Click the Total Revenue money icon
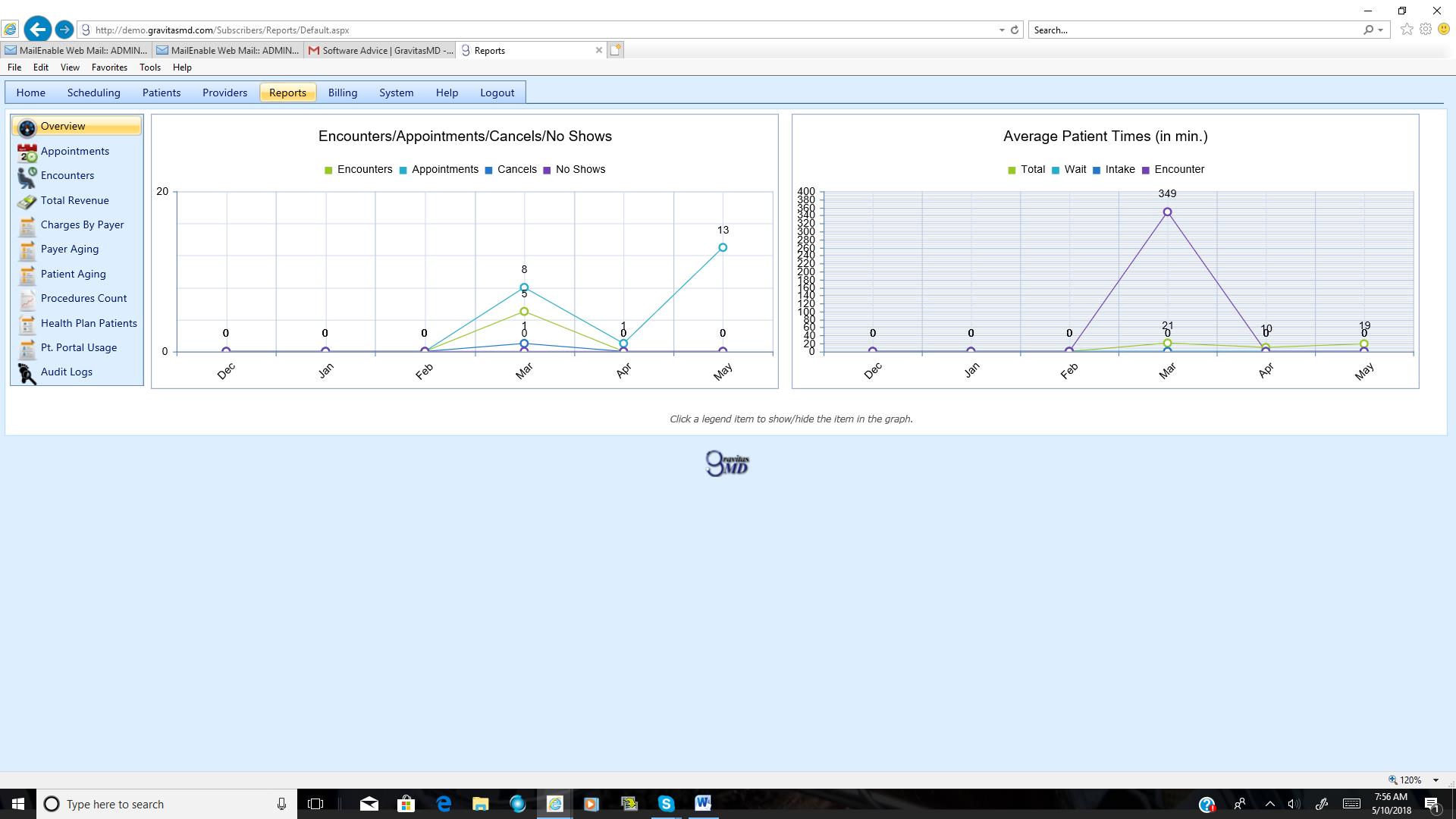The height and width of the screenshot is (819, 1456). coord(27,202)
